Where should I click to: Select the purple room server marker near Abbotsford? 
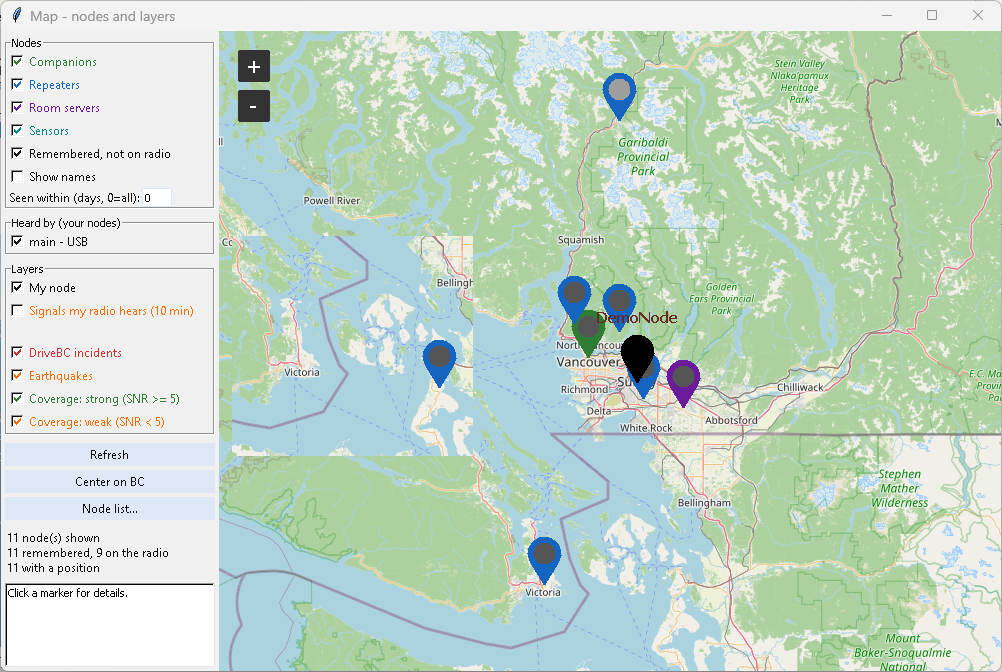pos(684,382)
